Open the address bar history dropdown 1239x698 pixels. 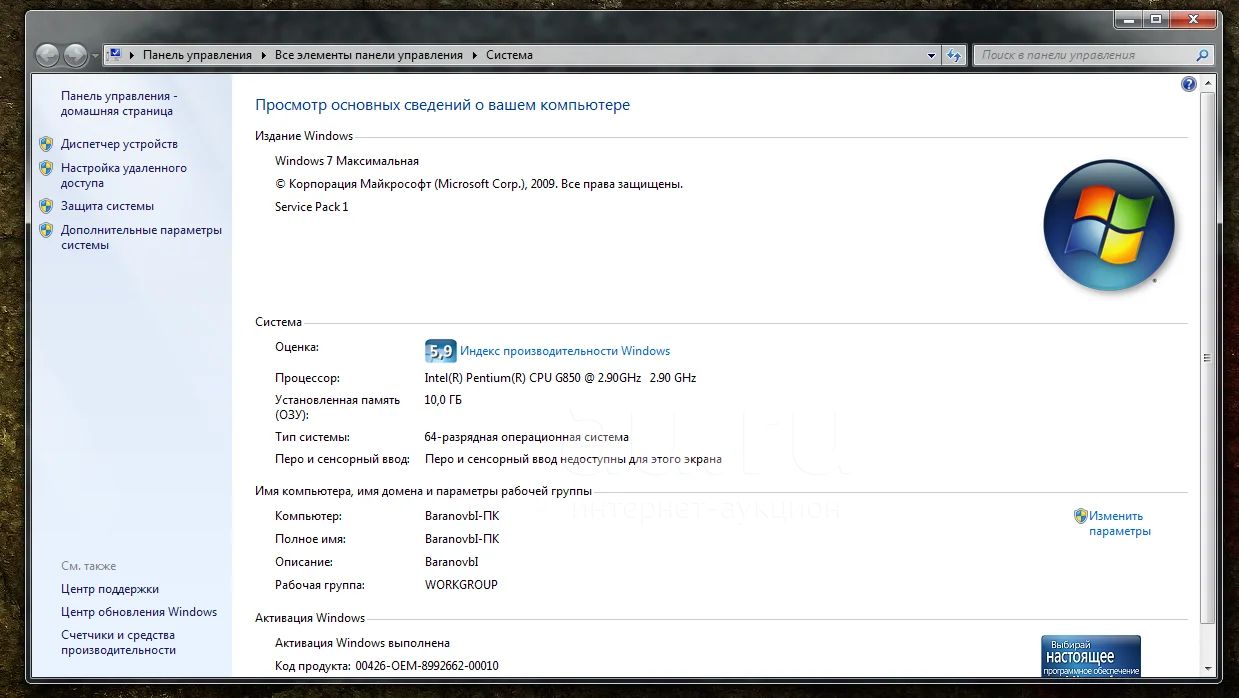pos(932,56)
